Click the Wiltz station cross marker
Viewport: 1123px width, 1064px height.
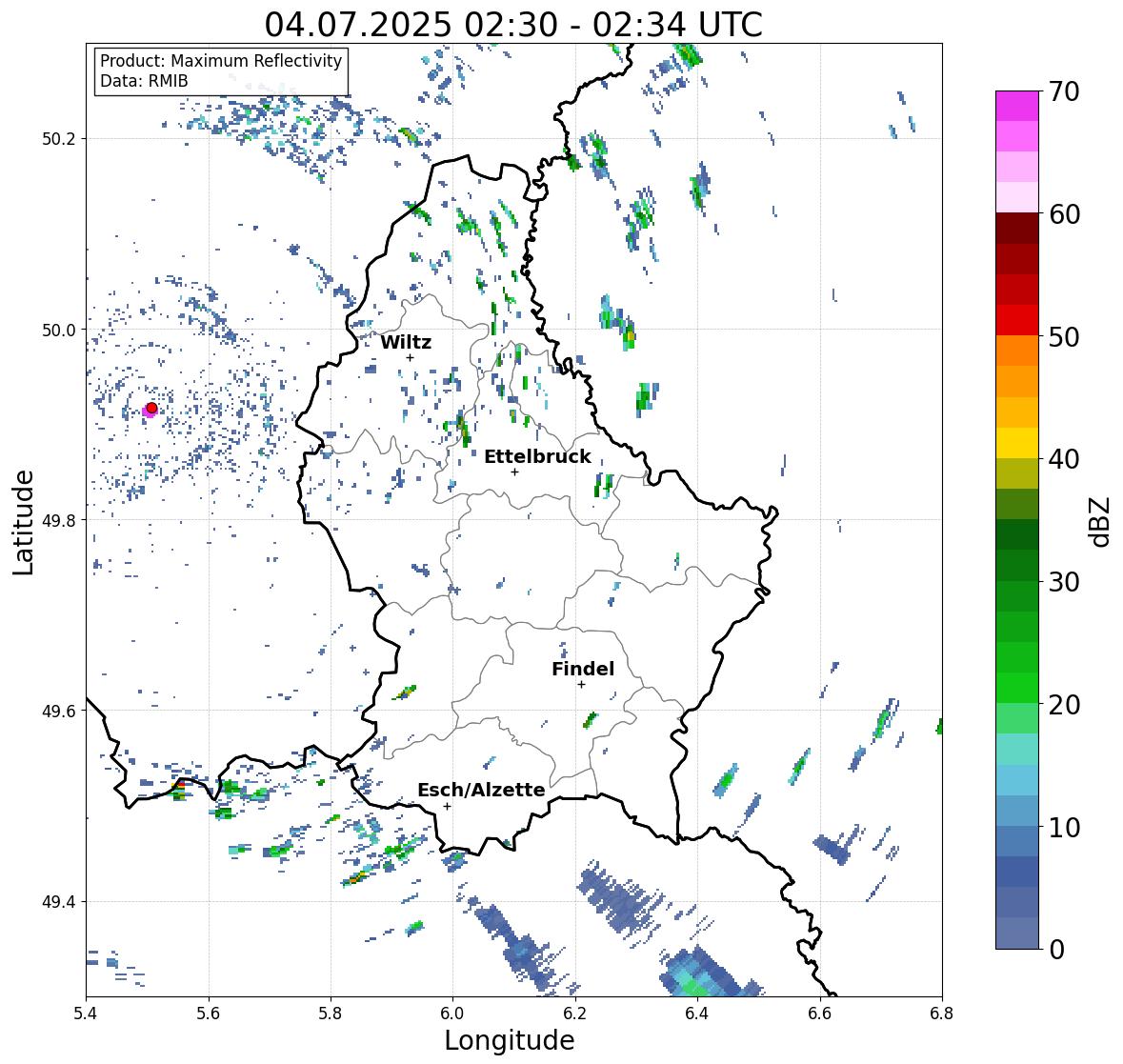(410, 357)
